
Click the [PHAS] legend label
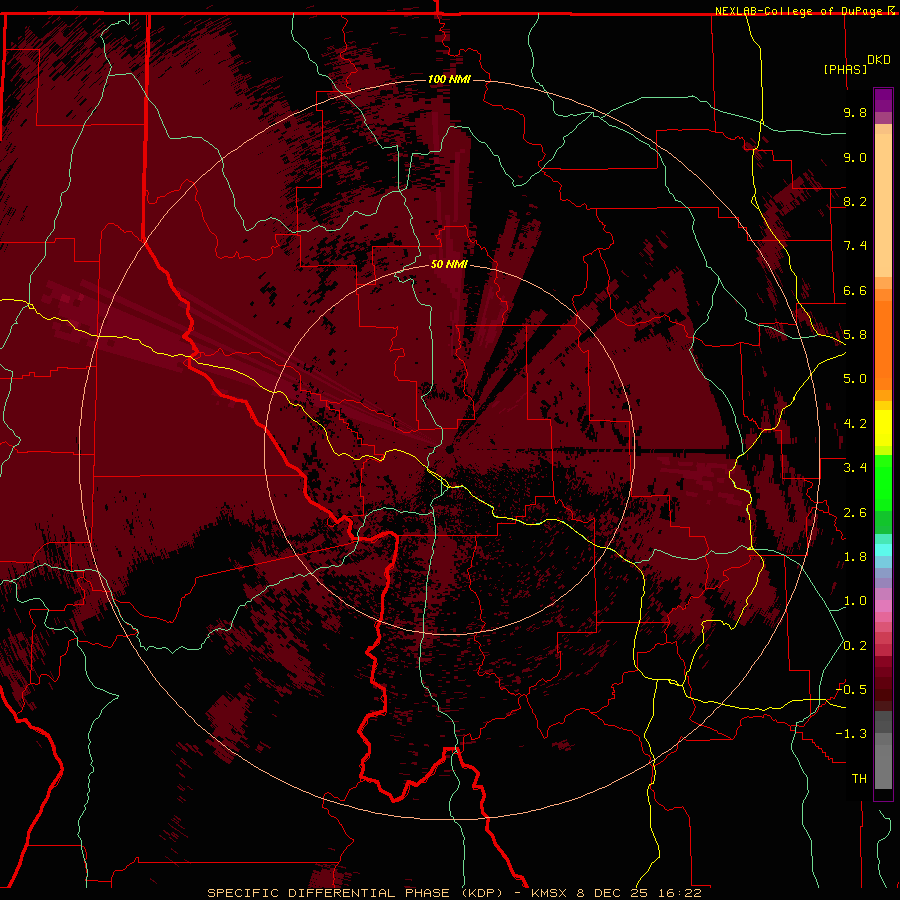pos(845,69)
